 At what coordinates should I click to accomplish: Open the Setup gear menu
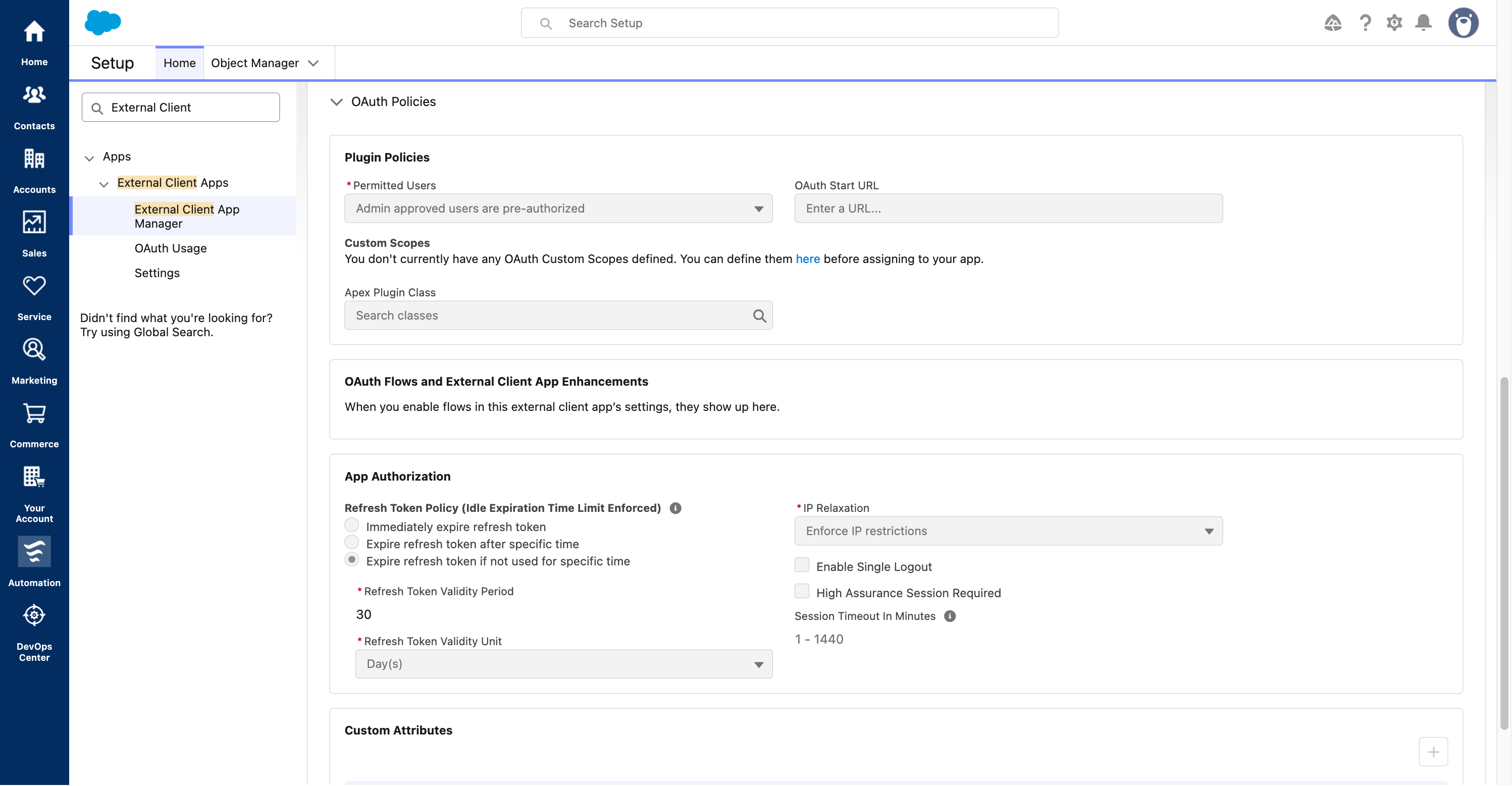[x=1394, y=23]
